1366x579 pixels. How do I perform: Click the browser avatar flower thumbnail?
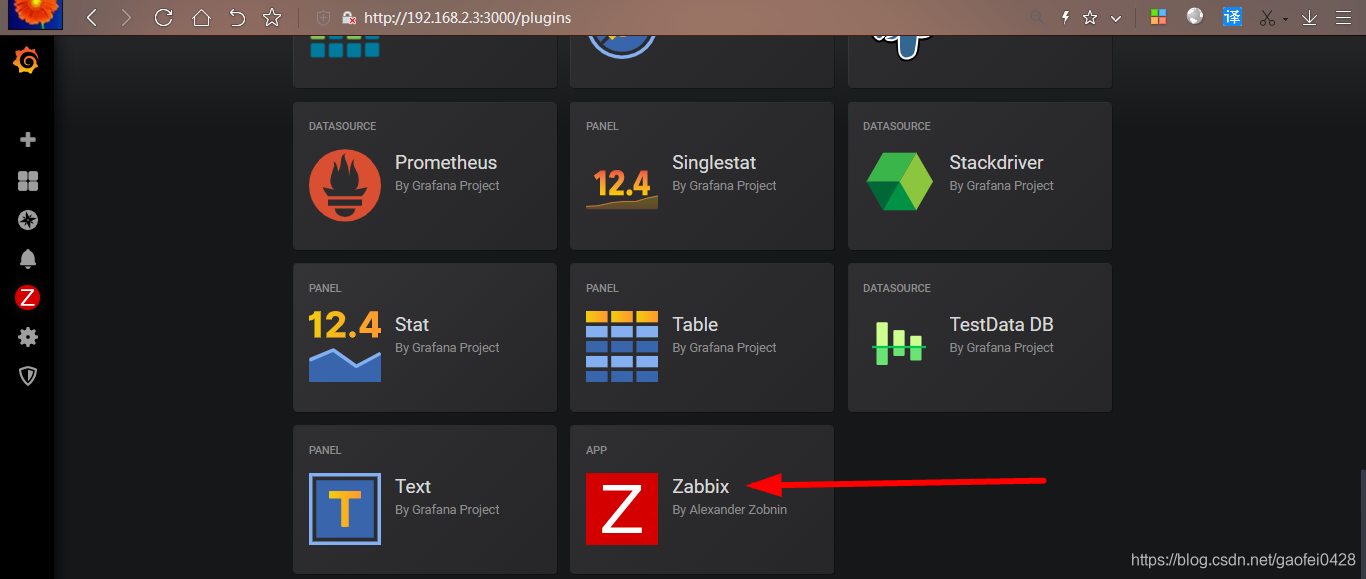coord(35,14)
